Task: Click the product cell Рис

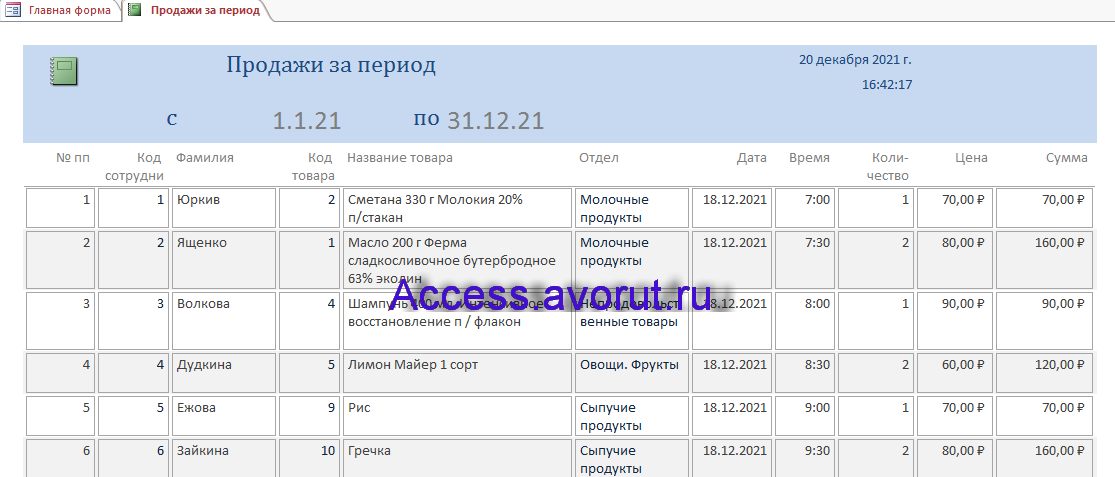Action: (x=457, y=416)
